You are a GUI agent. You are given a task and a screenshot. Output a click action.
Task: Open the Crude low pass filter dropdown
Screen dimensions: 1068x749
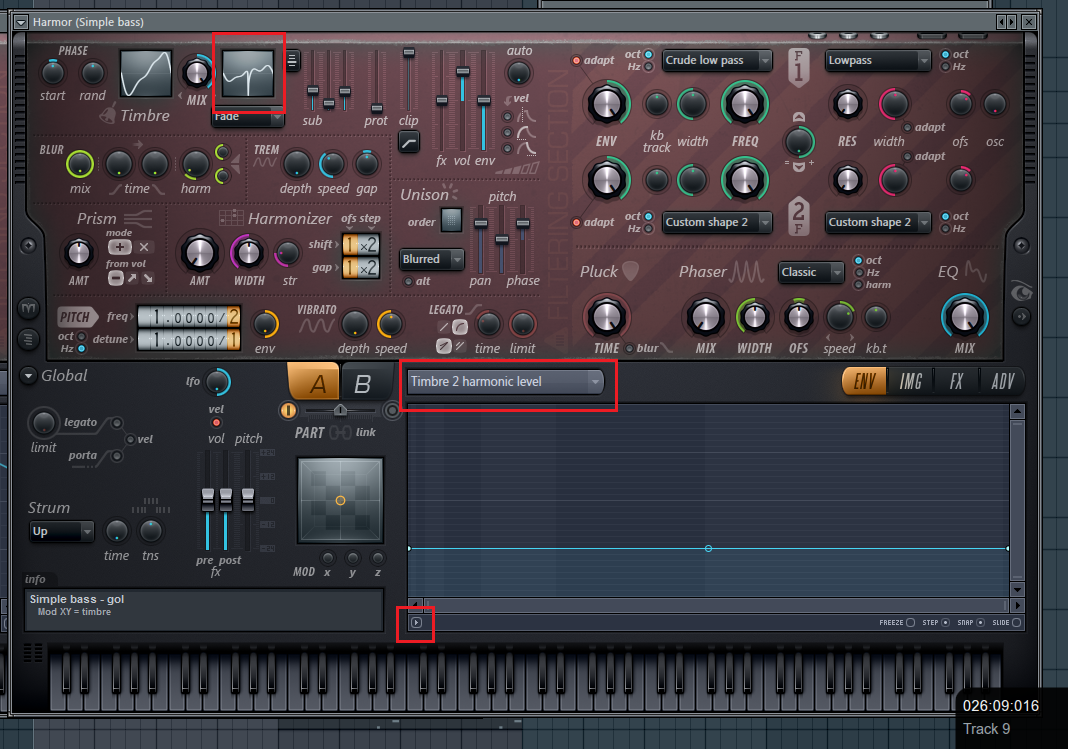pos(717,61)
